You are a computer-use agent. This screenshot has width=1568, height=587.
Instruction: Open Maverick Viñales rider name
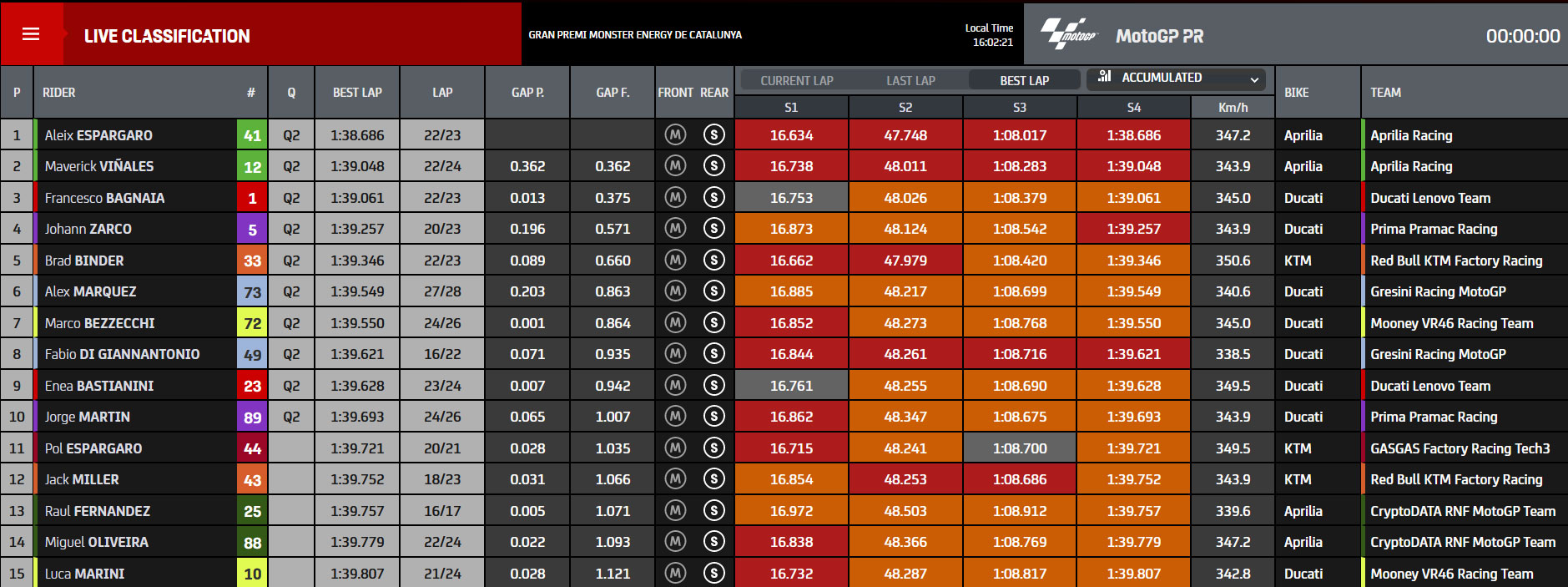99,166
